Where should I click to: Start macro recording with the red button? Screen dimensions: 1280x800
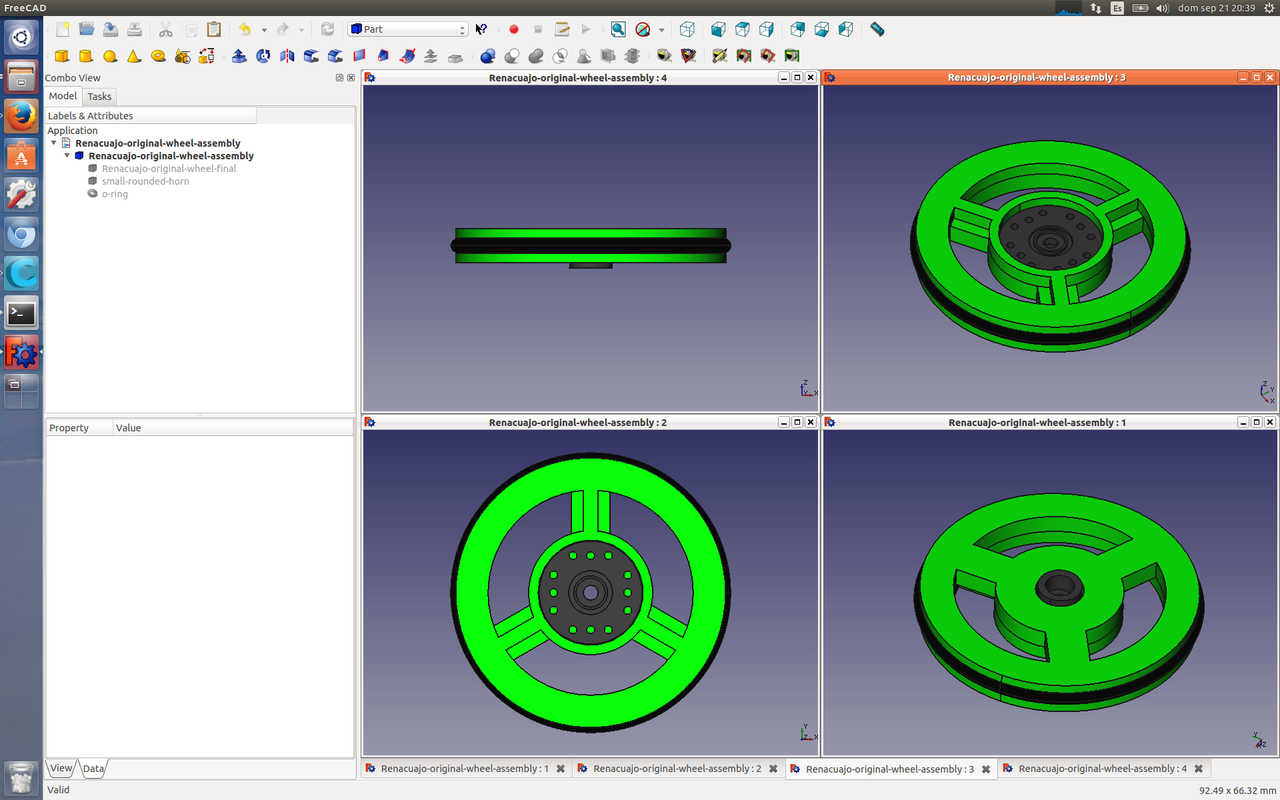514,30
